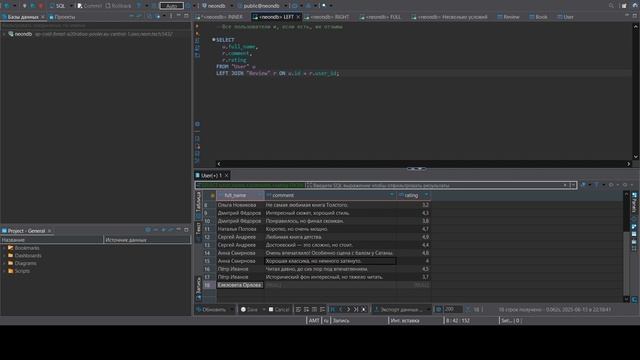Open the Review table tab
This screenshot has width=640, height=360.
coord(508,17)
